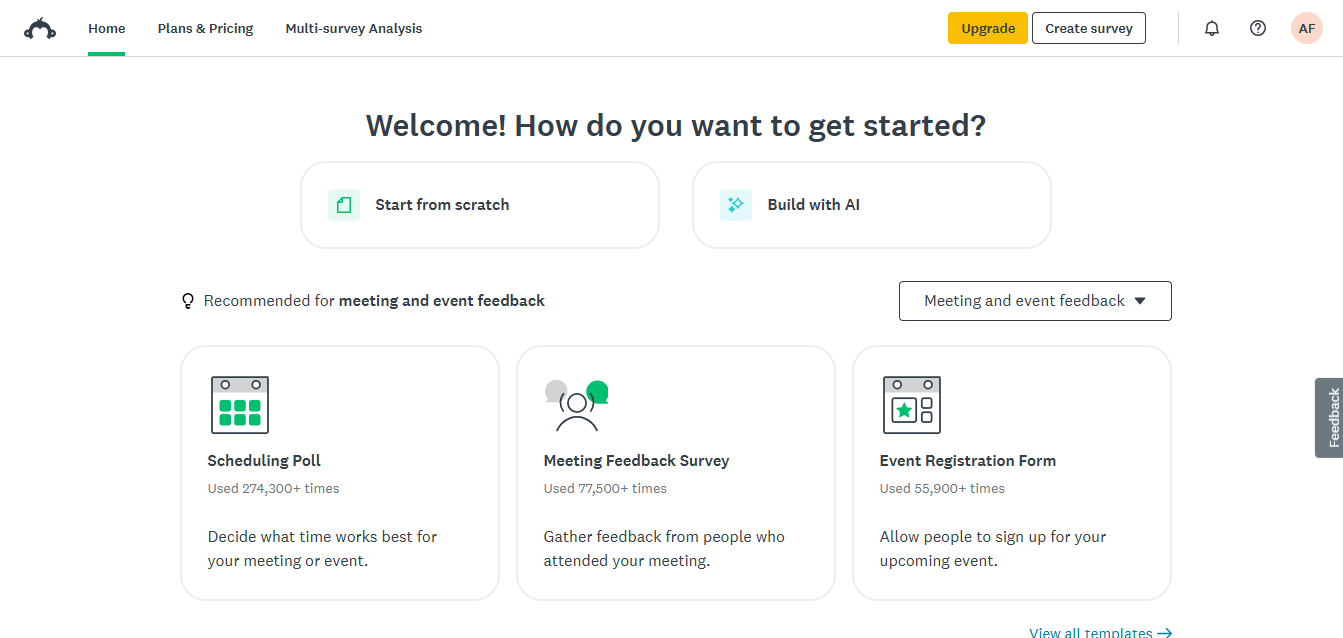Screen dimensions: 1343x638
Task: Click the Scheduling Poll calendar icon
Action: click(240, 405)
